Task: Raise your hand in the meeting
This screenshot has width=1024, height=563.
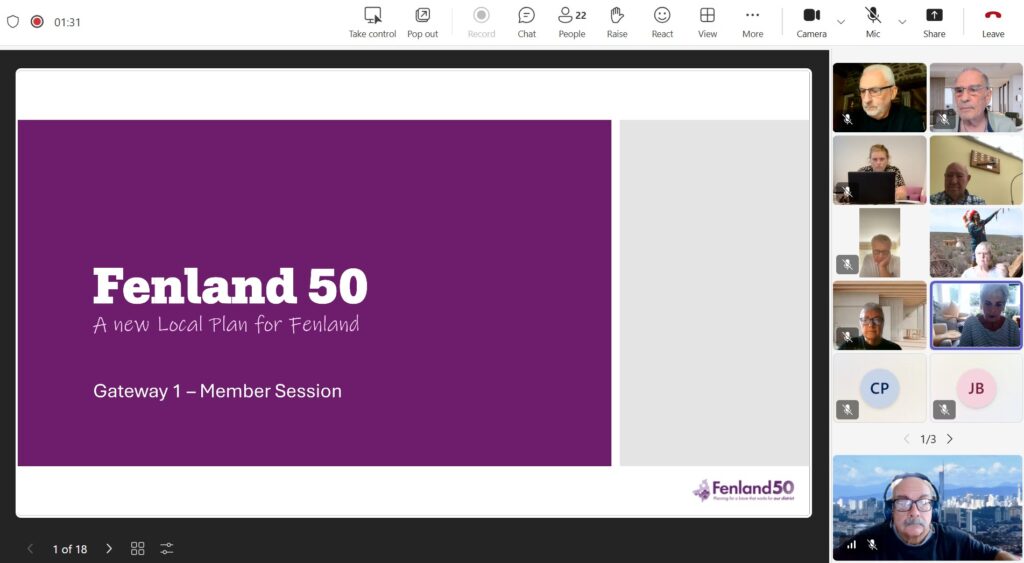Action: (616, 22)
